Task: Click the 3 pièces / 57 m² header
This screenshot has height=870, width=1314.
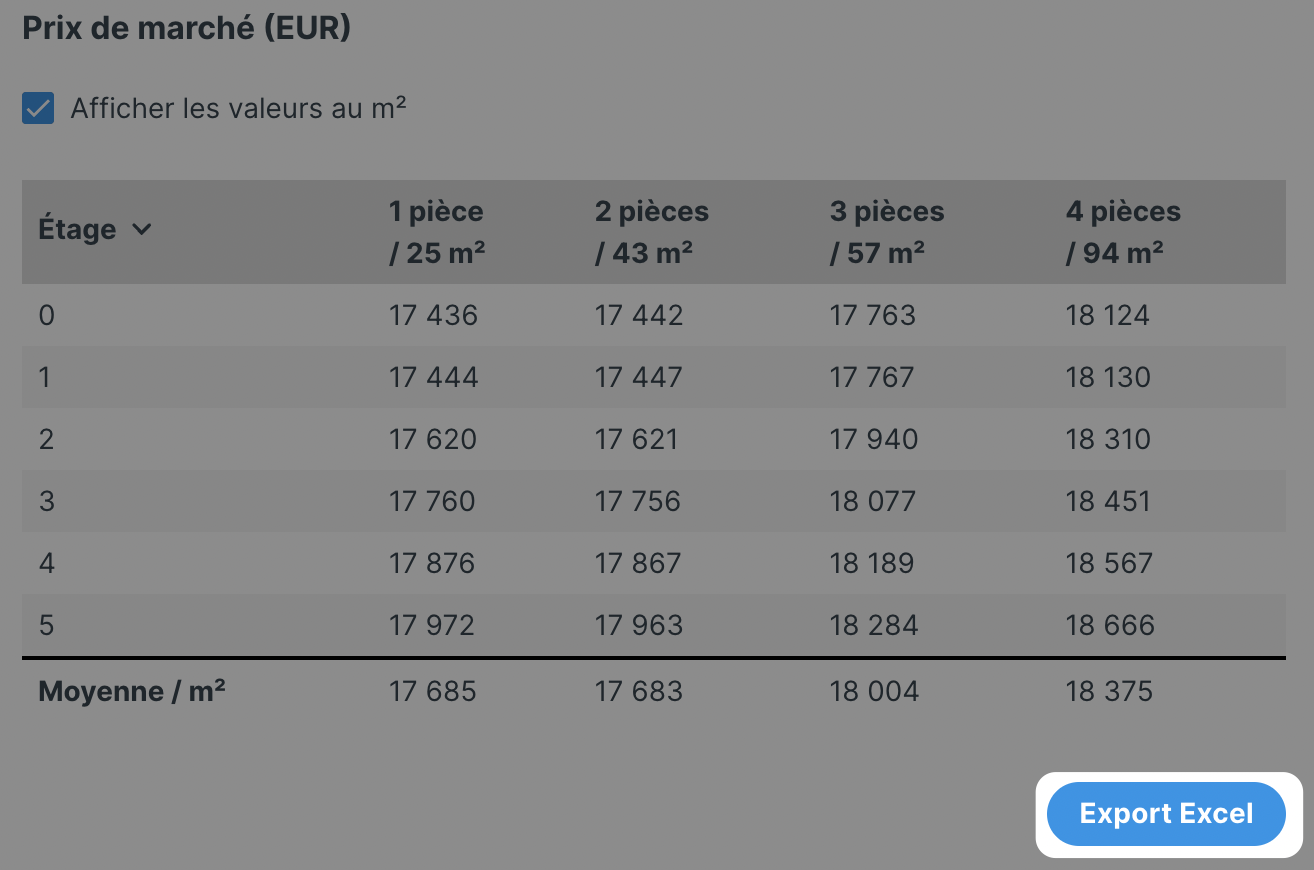Action: 887,232
